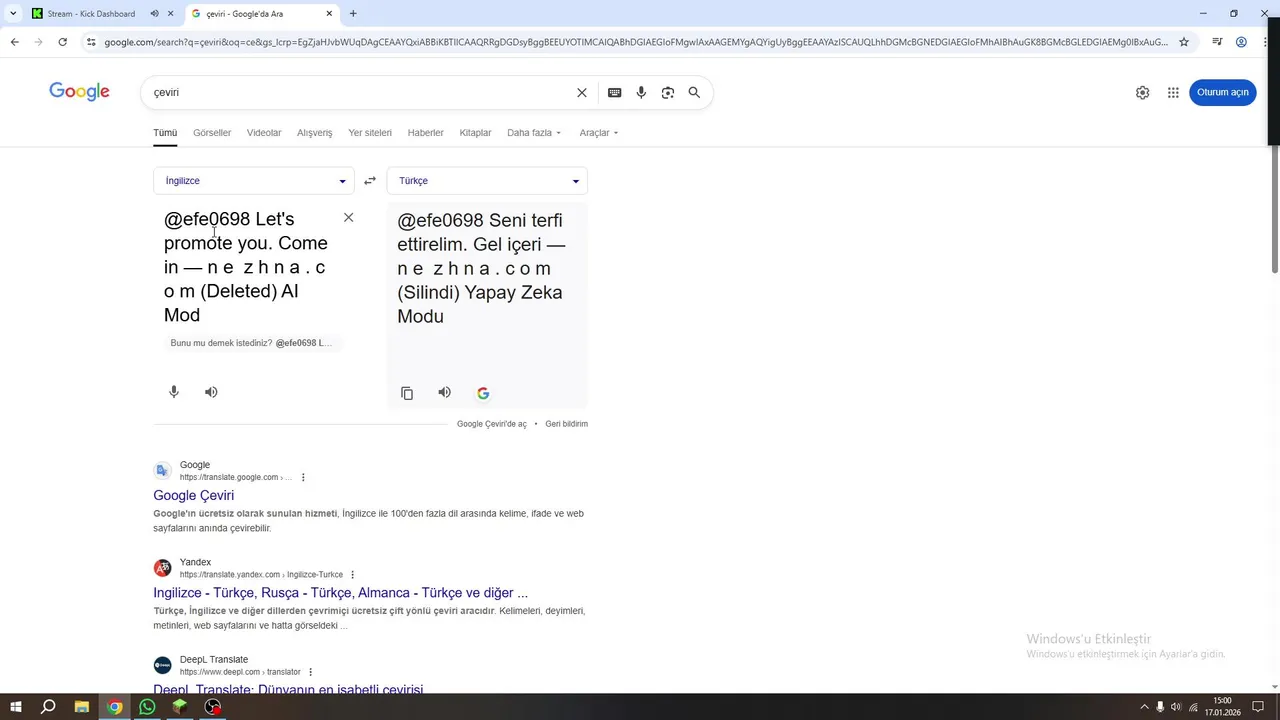Image resolution: width=1280 pixels, height=720 pixels.
Task: Listen to the English source text
Action: point(211,392)
